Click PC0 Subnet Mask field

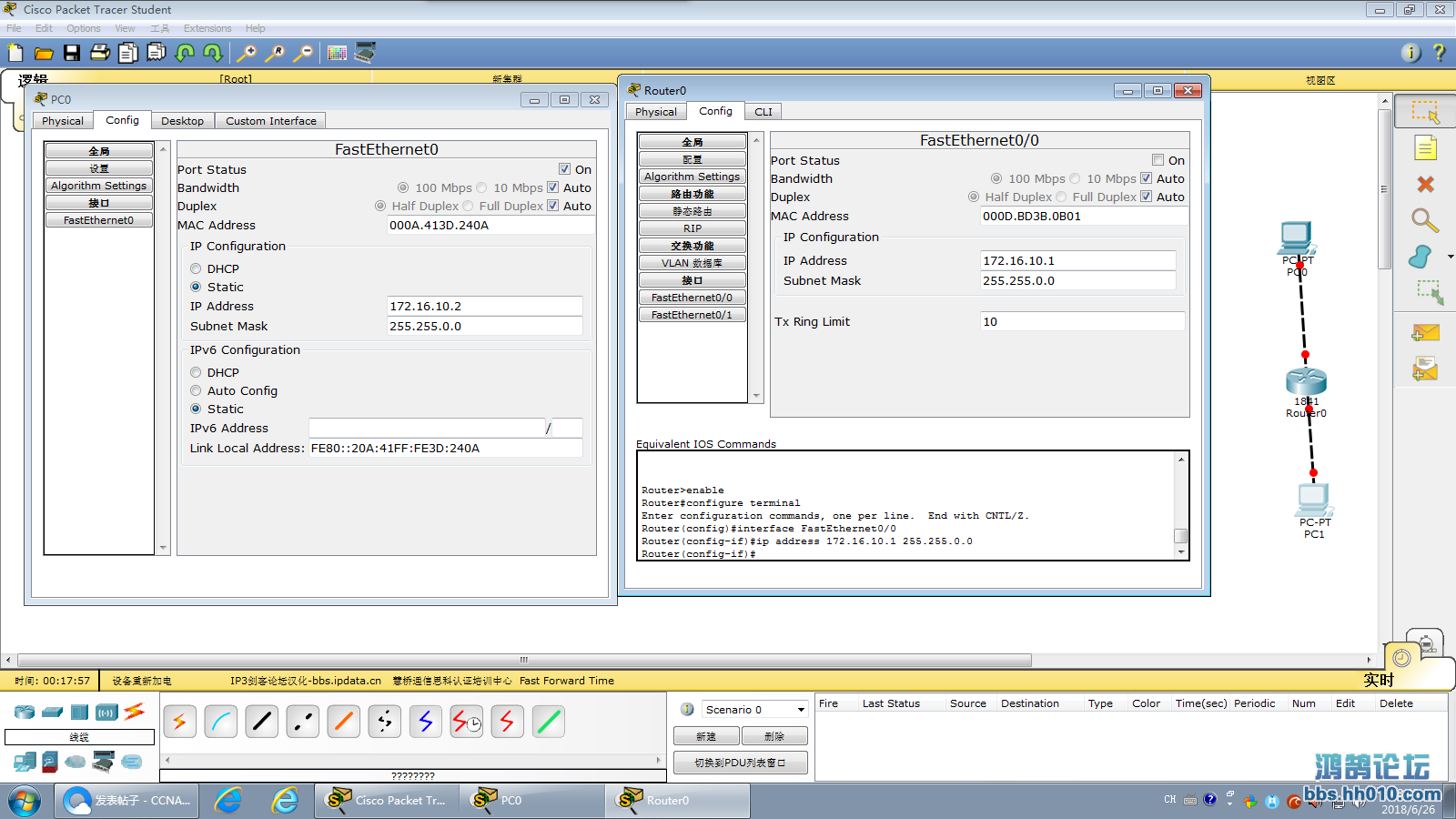pyautogui.click(x=485, y=326)
